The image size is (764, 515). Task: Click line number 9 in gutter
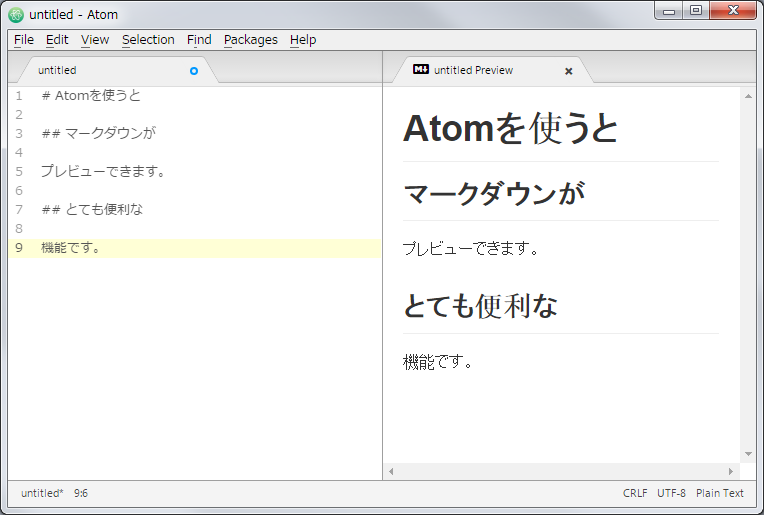click(x=19, y=248)
